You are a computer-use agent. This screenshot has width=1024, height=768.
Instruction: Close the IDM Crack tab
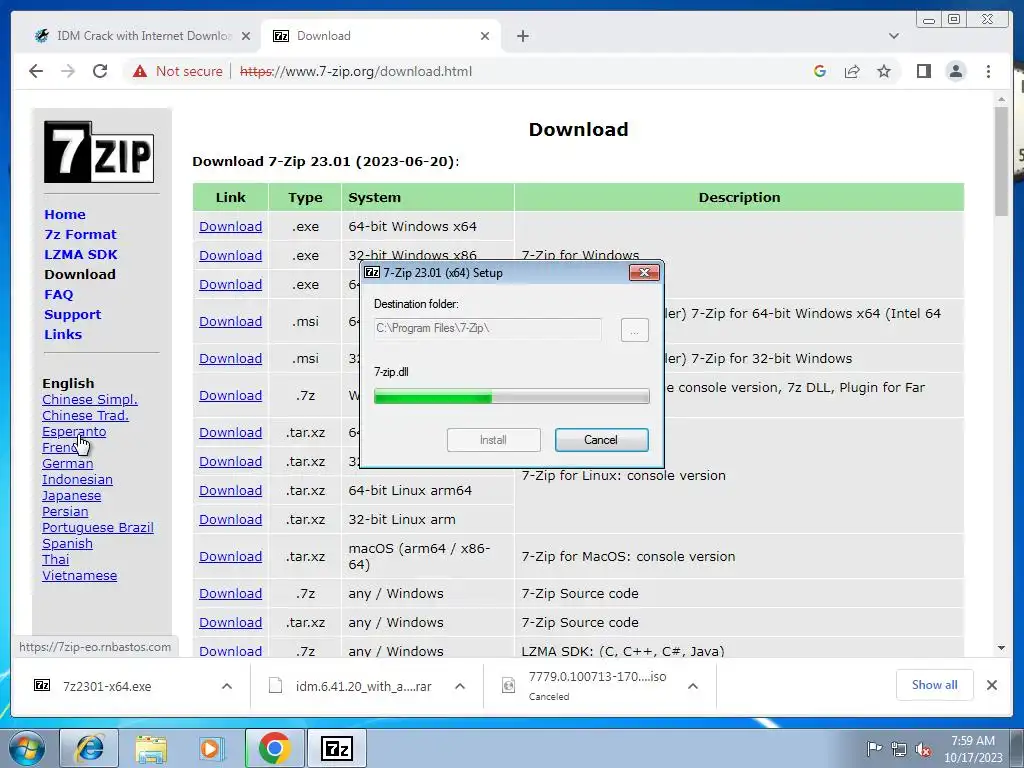pyautogui.click(x=246, y=36)
